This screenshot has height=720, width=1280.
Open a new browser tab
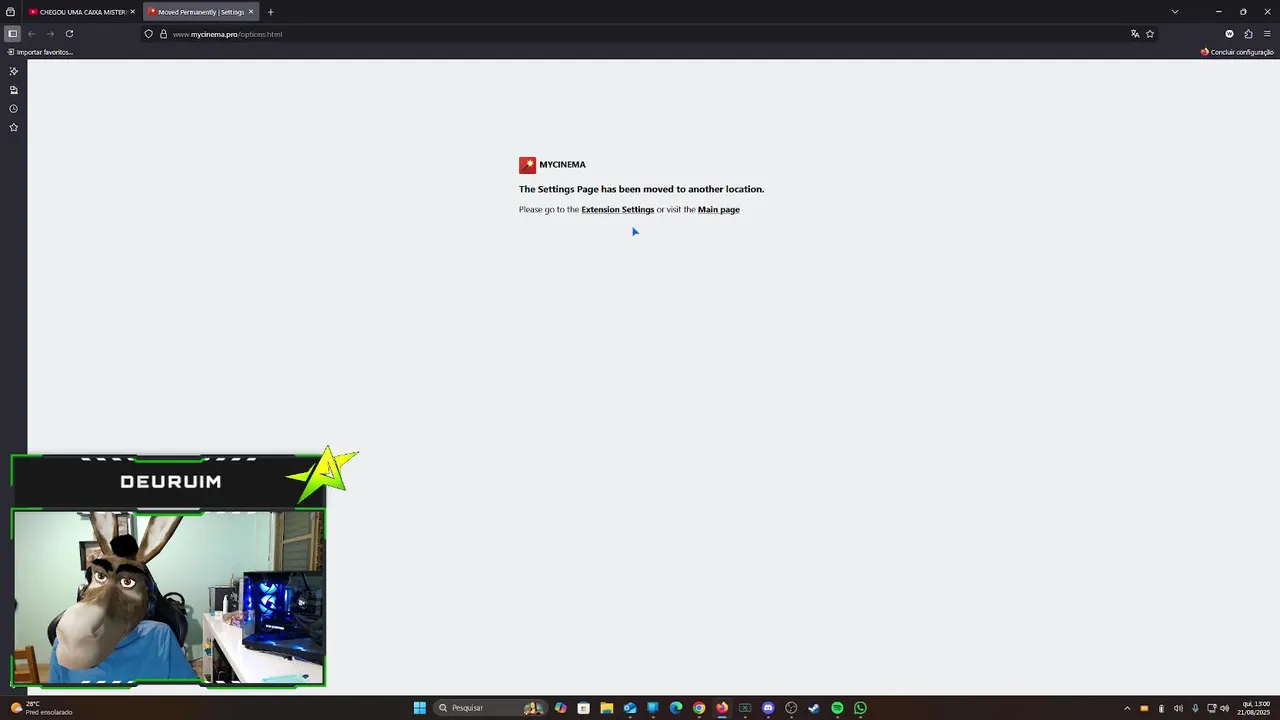click(x=270, y=12)
